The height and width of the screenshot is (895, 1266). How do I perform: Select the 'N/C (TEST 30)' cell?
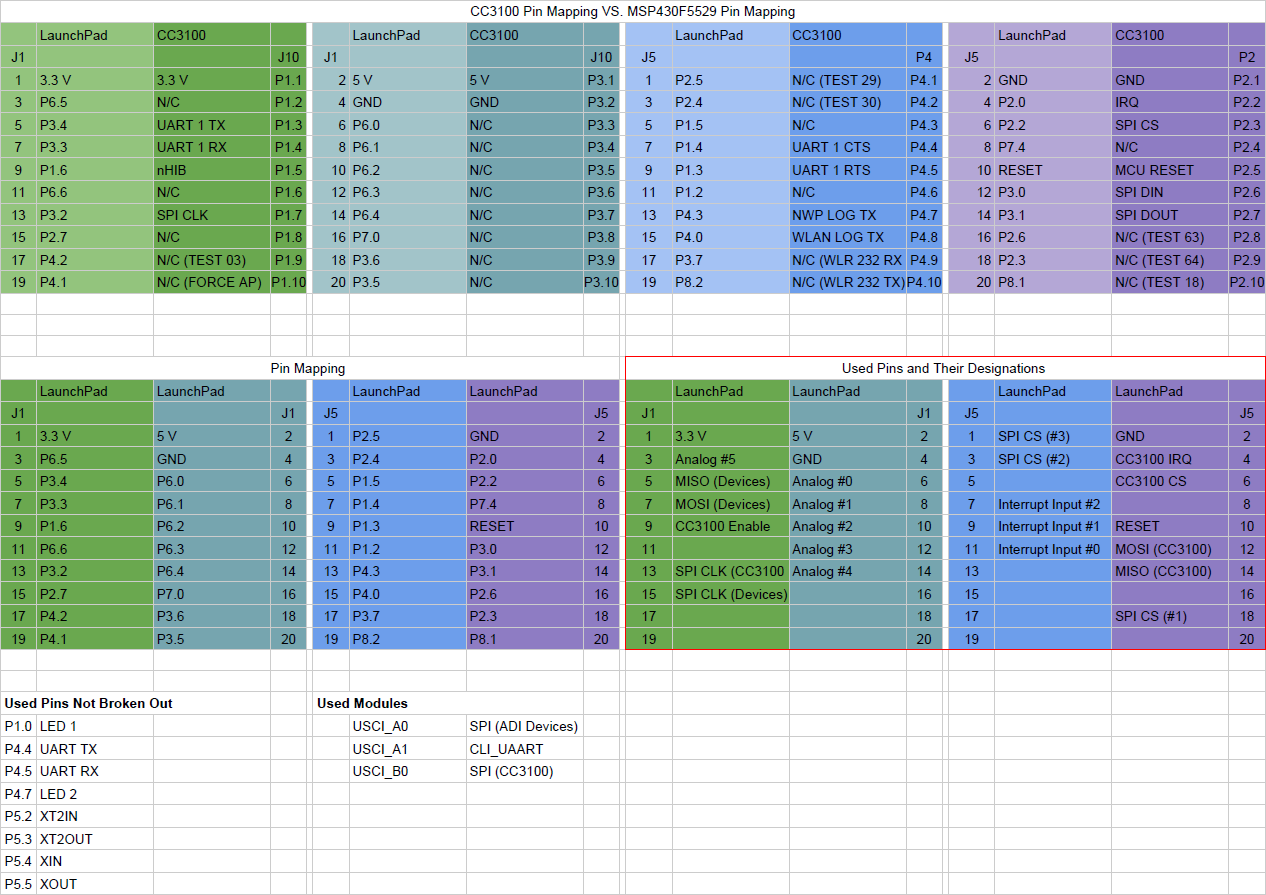point(848,102)
